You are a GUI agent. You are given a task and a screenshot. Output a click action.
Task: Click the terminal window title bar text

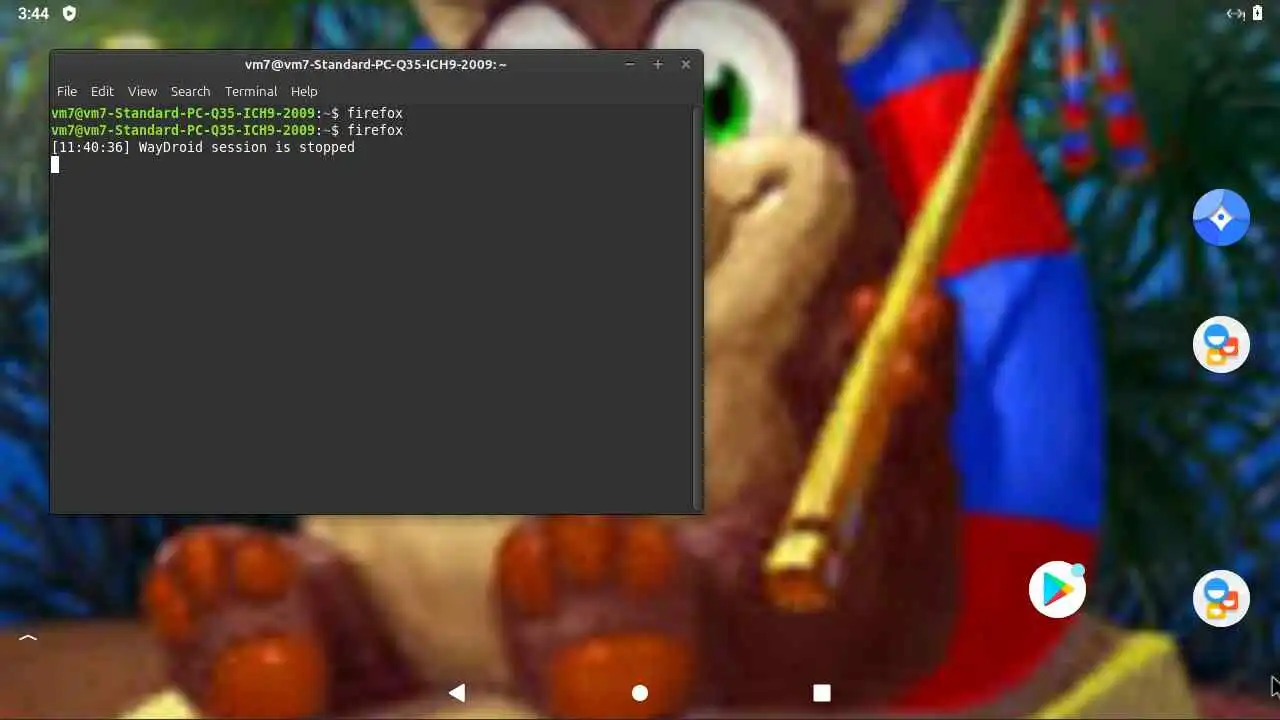[x=376, y=64]
